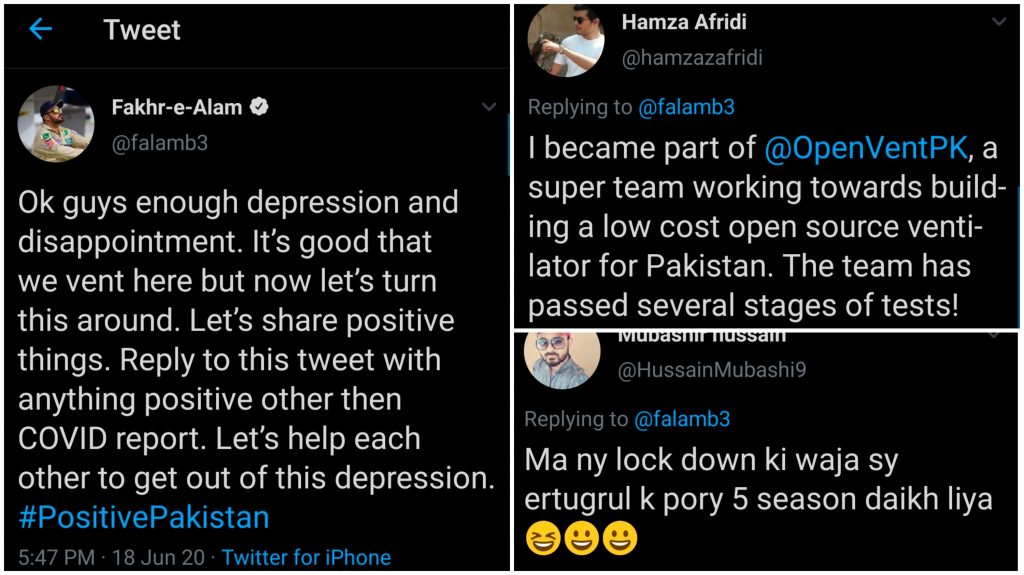
Task: Open the @hamzazafridi handle
Action: tap(692, 58)
